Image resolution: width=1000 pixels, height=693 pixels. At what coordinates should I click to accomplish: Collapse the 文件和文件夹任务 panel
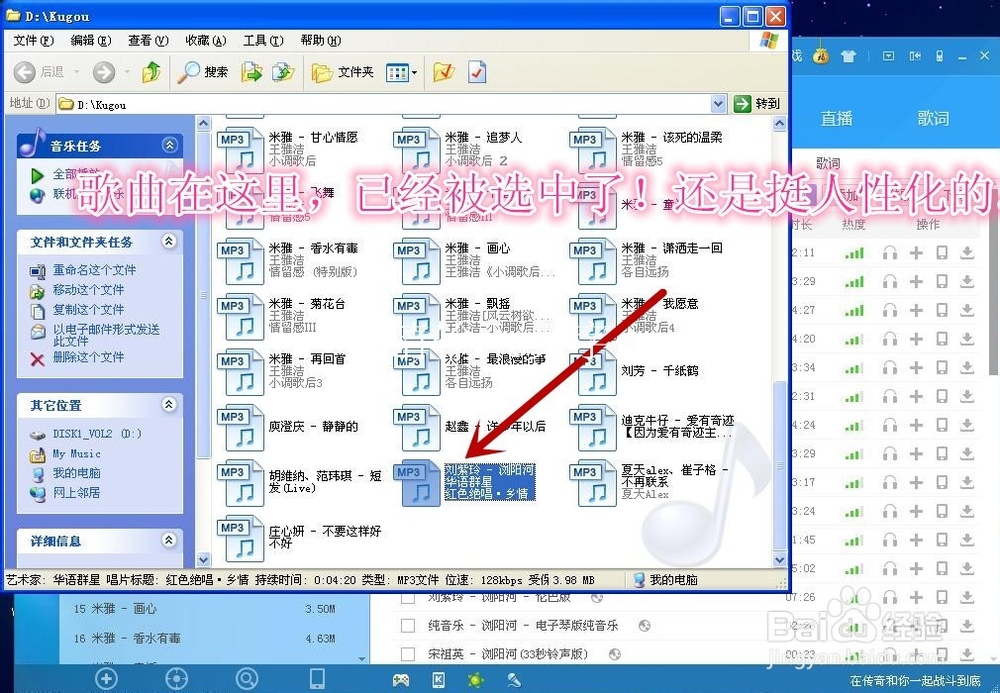tap(169, 241)
